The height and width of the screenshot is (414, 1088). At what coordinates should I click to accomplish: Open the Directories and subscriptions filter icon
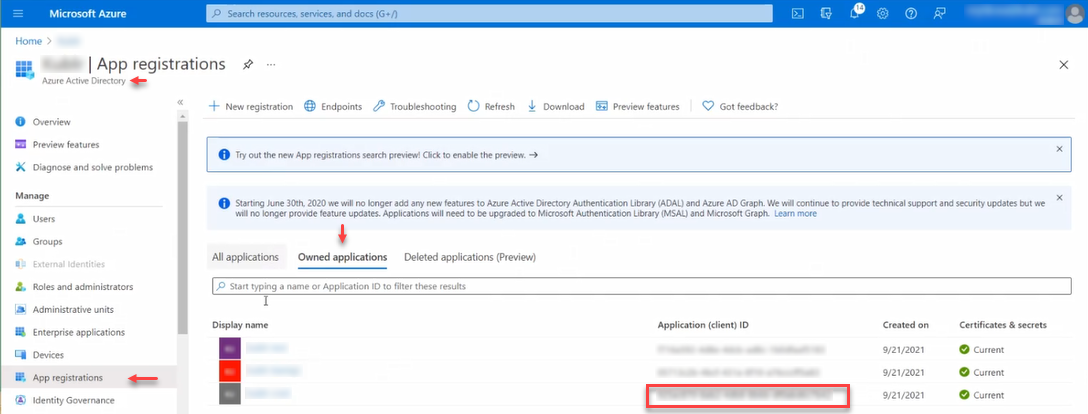(x=826, y=13)
